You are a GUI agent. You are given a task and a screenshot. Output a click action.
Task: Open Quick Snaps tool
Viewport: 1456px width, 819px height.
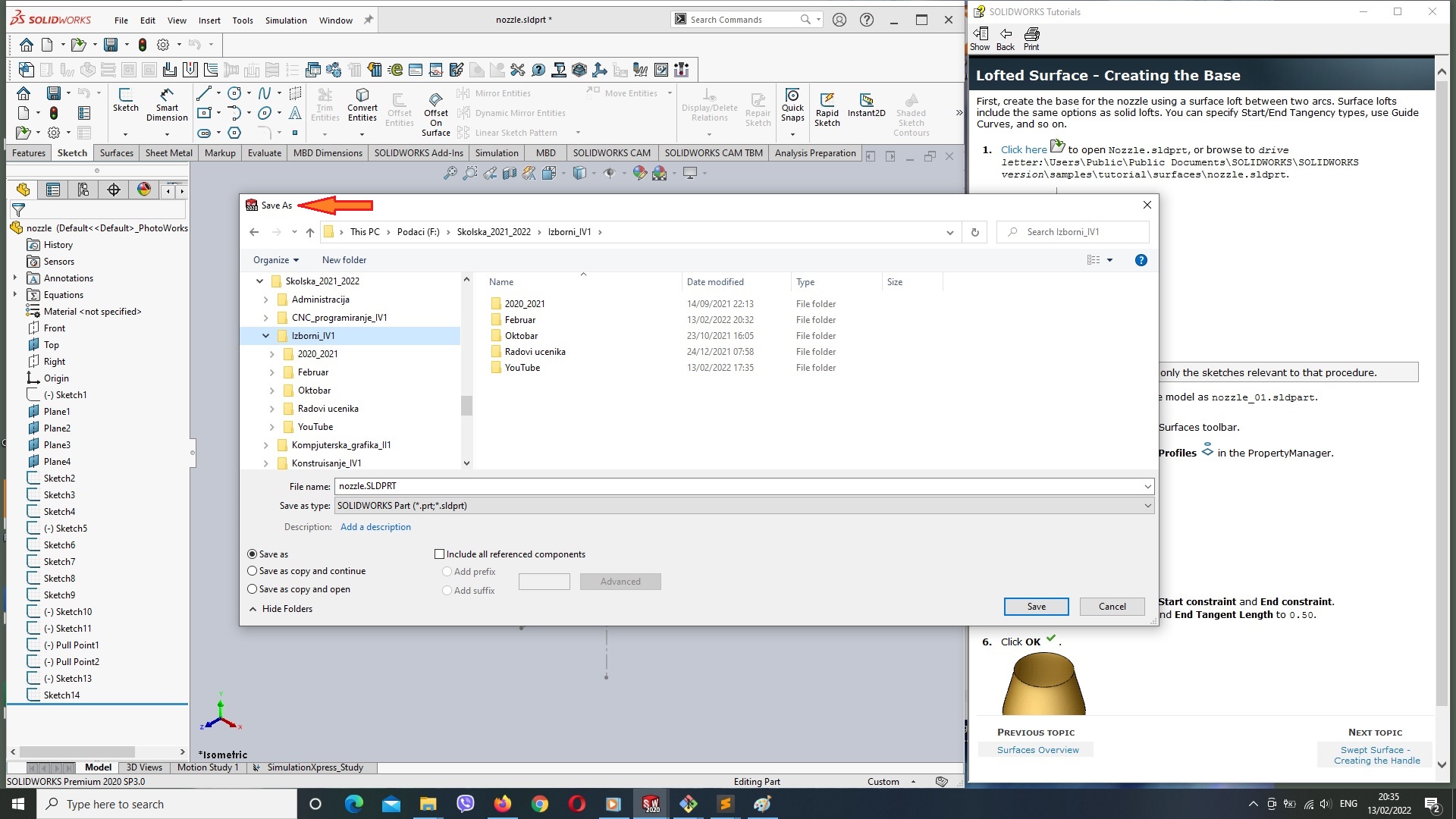[x=792, y=105]
